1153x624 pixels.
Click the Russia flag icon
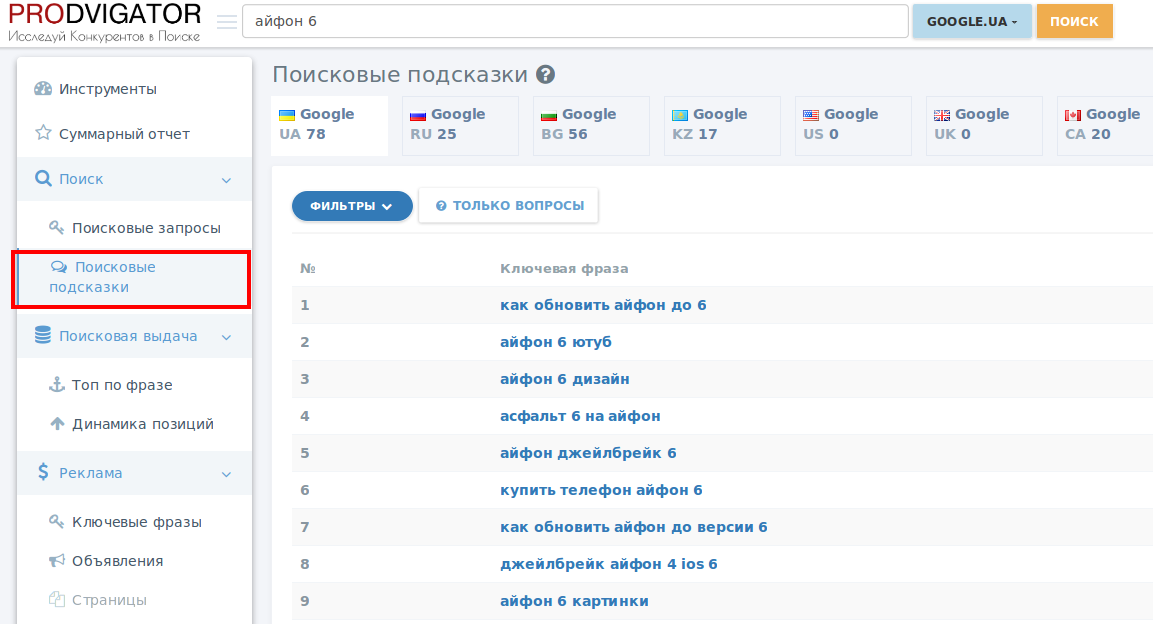point(418,115)
